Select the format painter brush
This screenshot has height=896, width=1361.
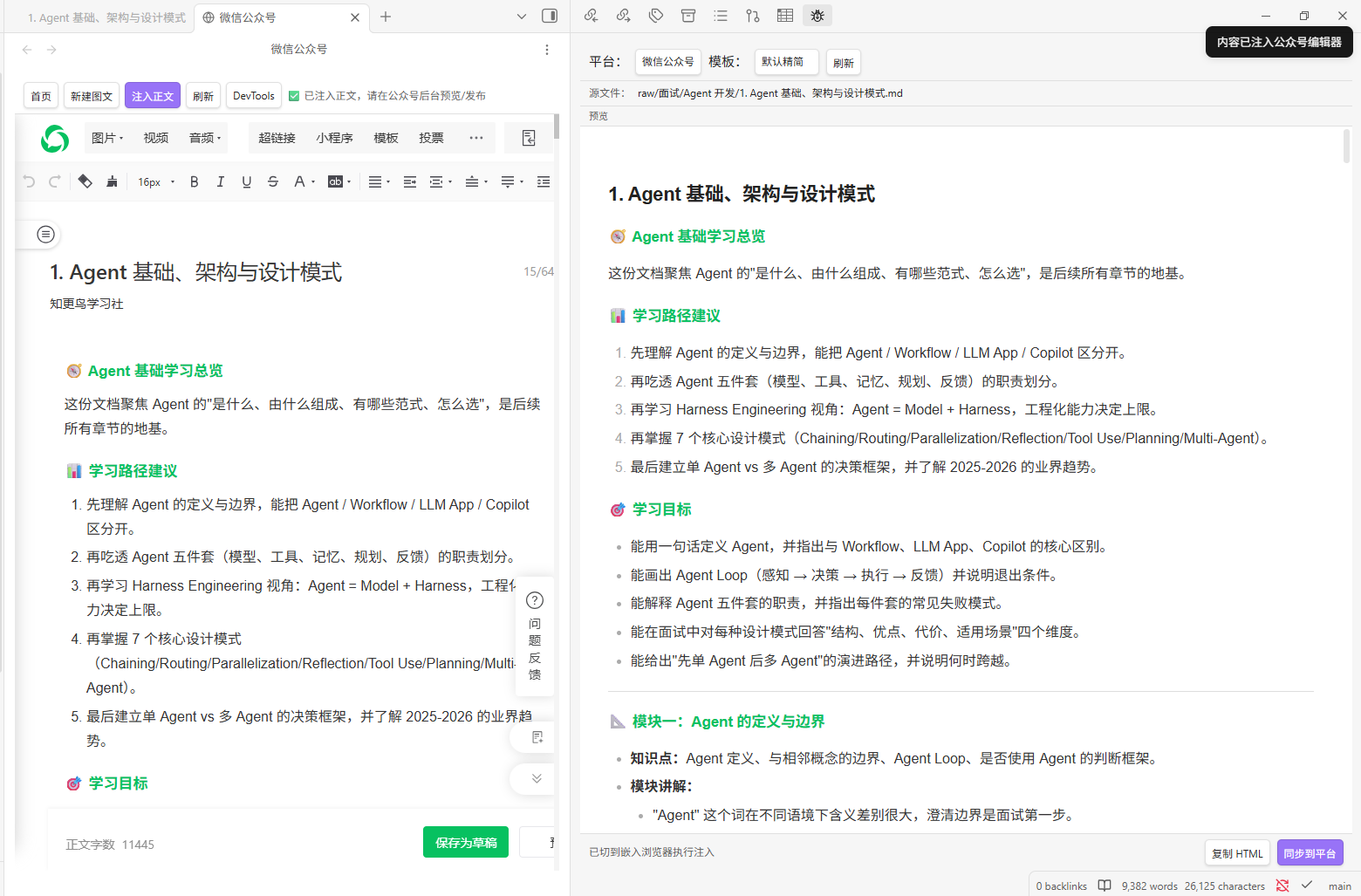point(112,181)
